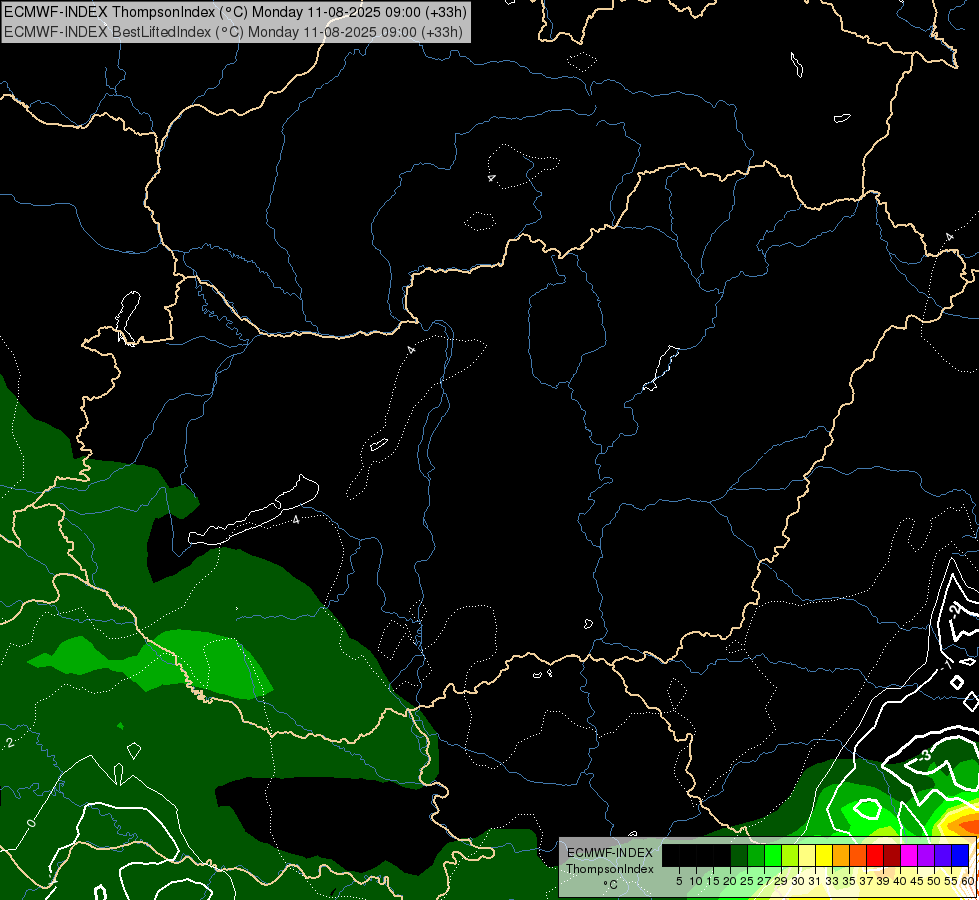Click the BestLiftedIndex title line

(234, 31)
